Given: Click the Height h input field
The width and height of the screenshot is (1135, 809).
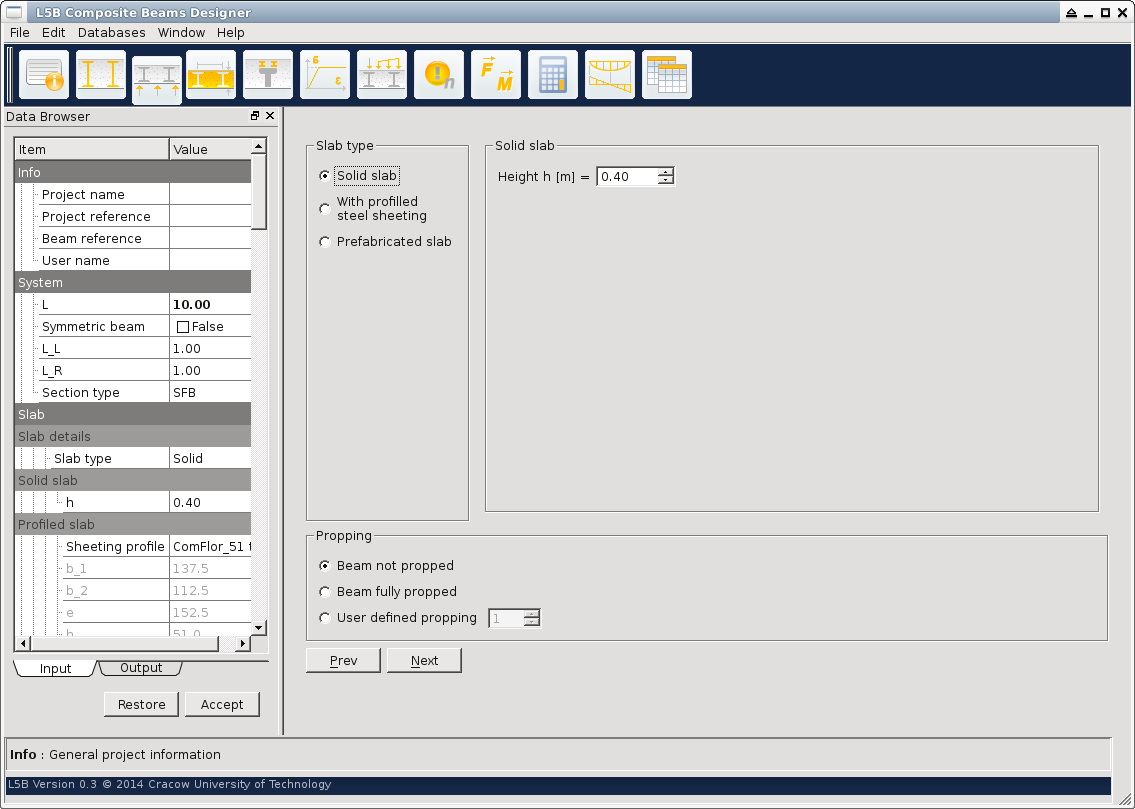Looking at the screenshot, I should coord(627,177).
